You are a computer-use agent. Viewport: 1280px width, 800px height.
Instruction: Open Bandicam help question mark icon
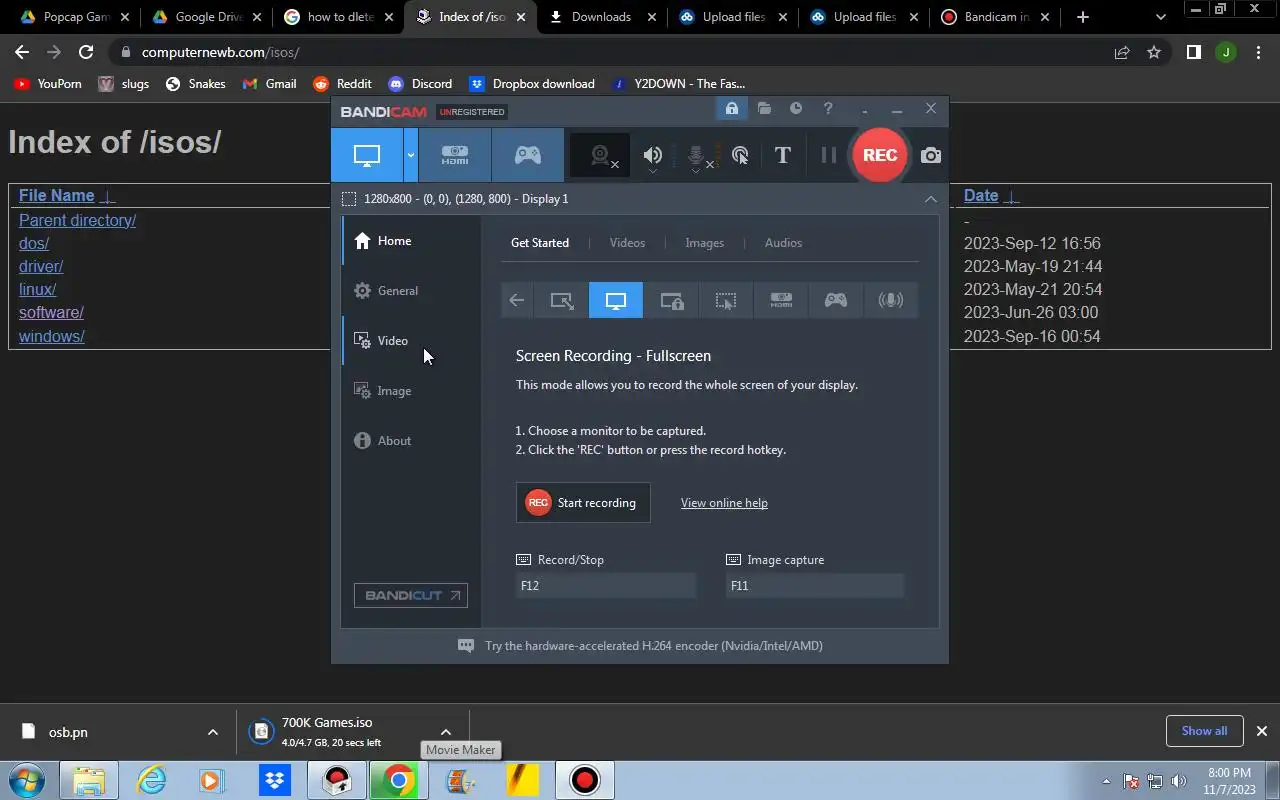(828, 108)
